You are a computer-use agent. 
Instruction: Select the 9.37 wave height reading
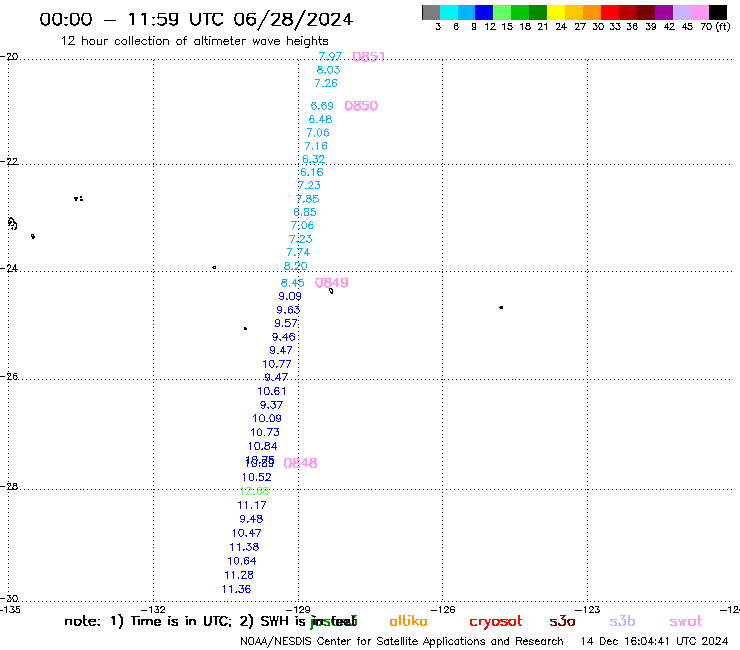[x=271, y=405]
